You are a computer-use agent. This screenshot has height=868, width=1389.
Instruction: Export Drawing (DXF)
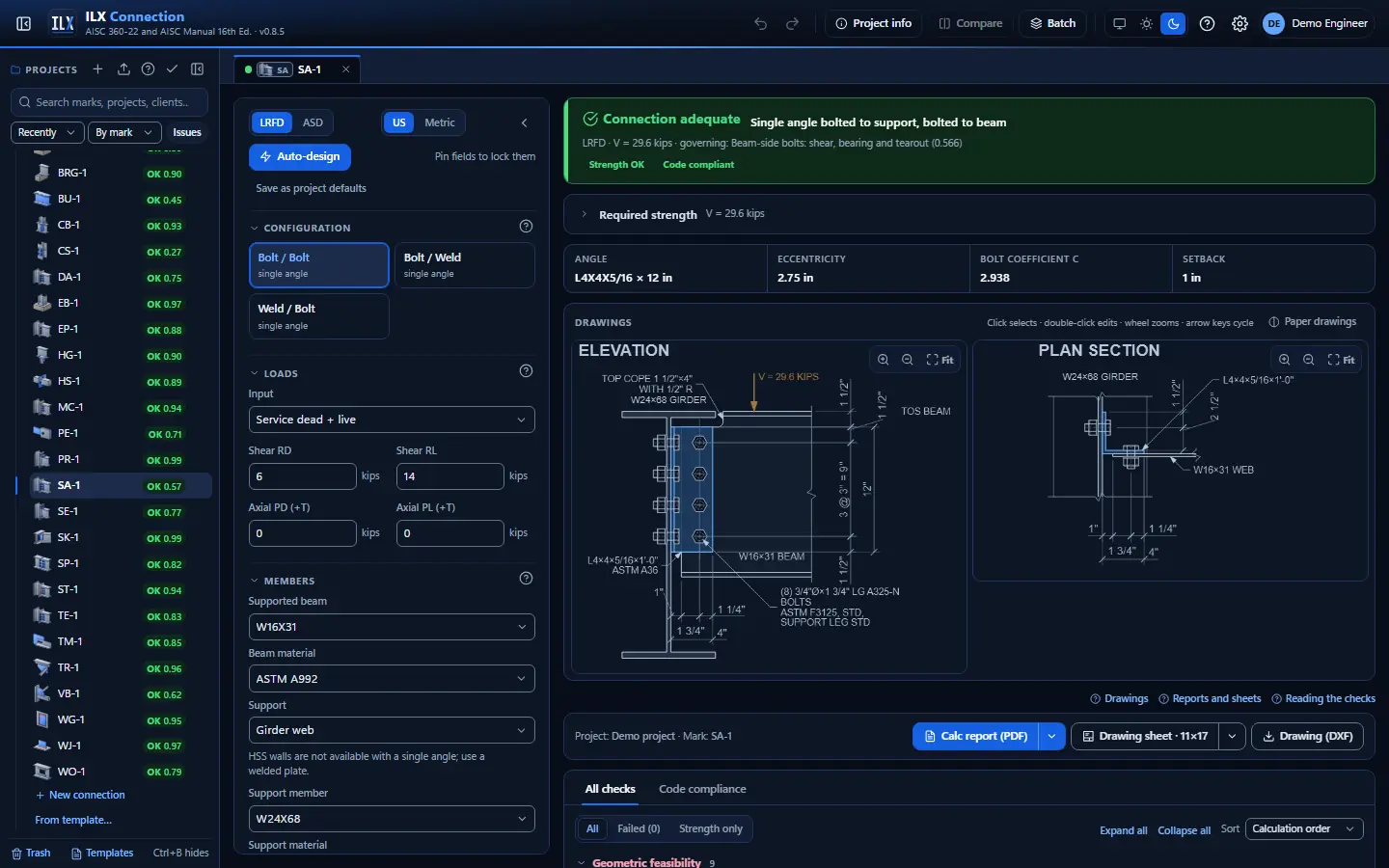pos(1307,736)
